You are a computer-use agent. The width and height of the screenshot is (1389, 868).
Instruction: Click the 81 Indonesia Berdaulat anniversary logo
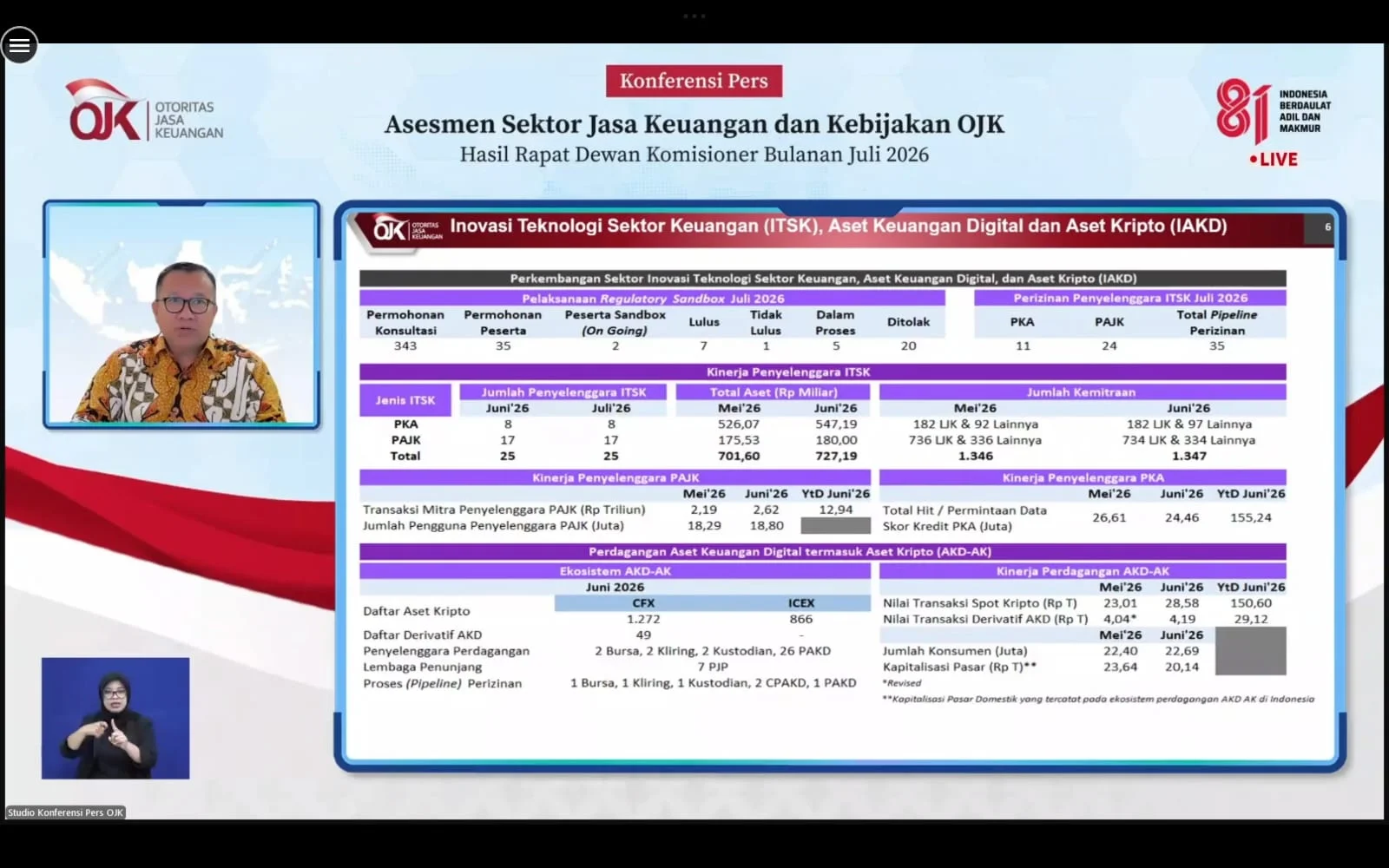click(1274, 111)
